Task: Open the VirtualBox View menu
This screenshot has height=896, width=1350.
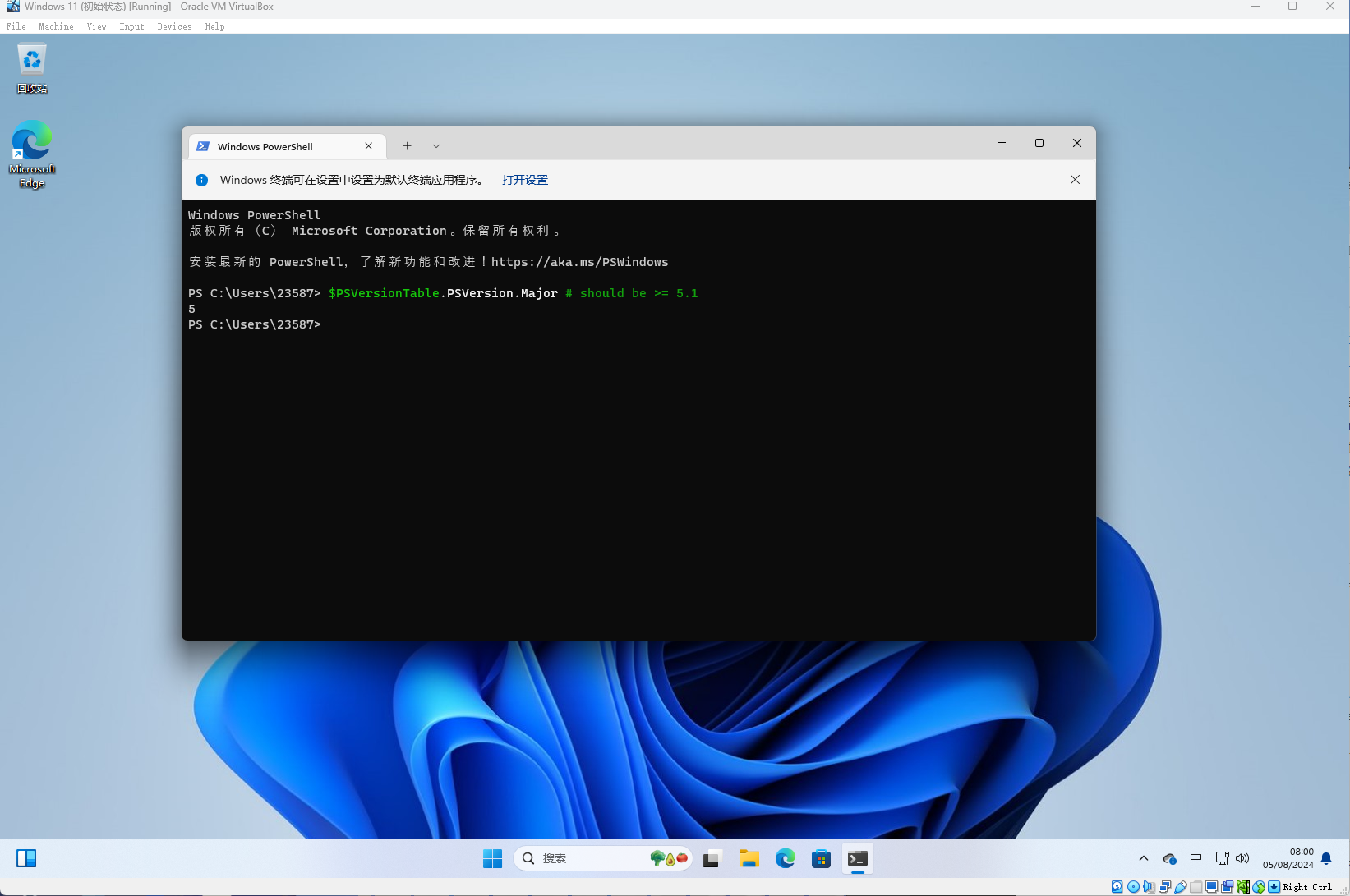Action: 96,26
